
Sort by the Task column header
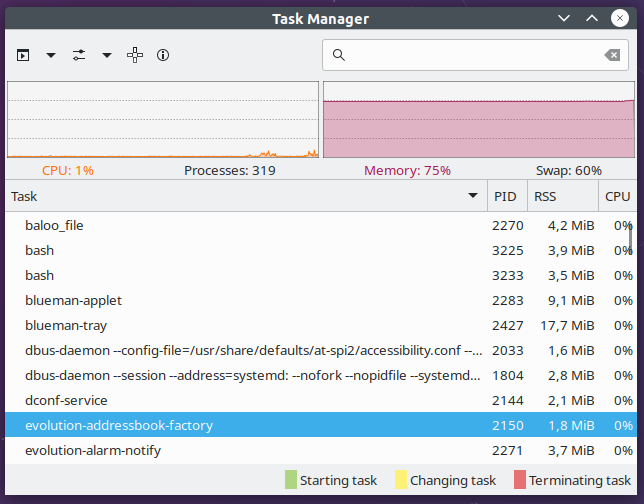(x=246, y=196)
